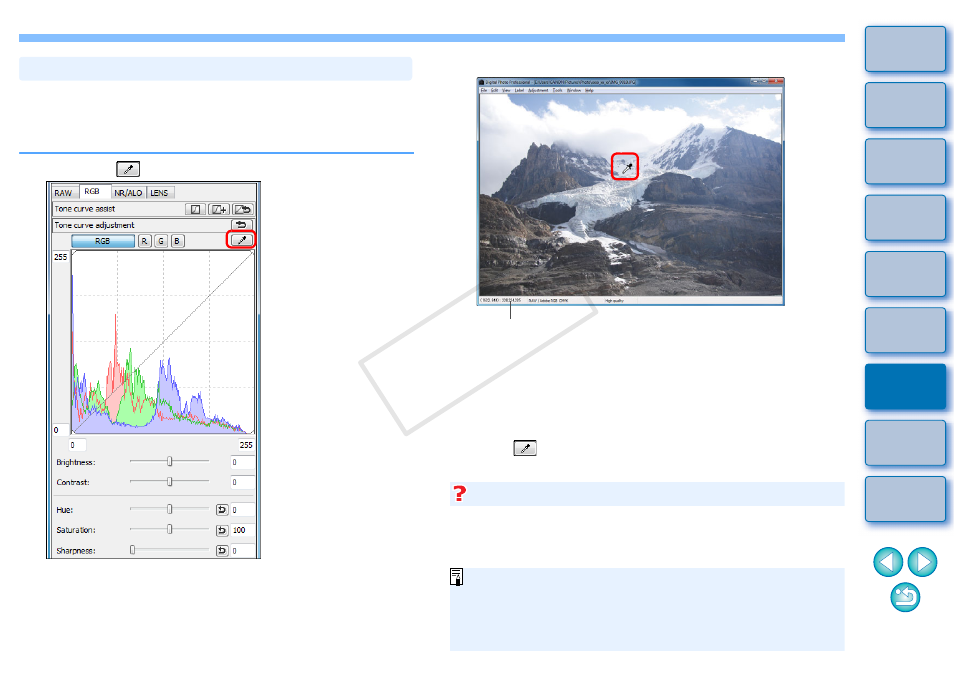Click the Sharpness slider handle

tap(133, 550)
